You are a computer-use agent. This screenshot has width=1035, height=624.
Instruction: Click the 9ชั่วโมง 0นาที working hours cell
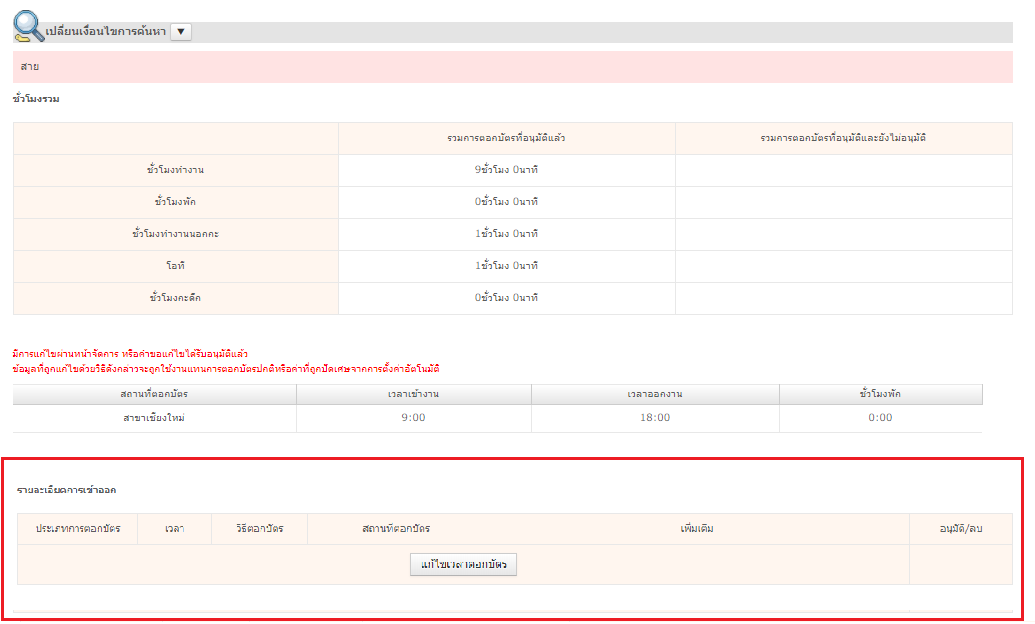(506, 171)
